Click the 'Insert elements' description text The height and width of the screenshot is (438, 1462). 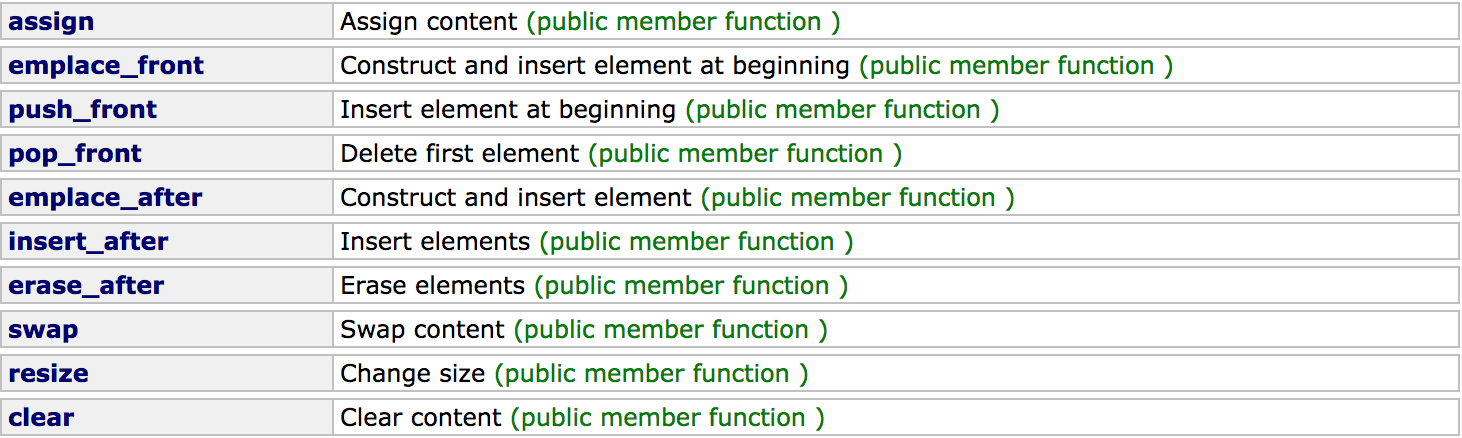coord(435,242)
